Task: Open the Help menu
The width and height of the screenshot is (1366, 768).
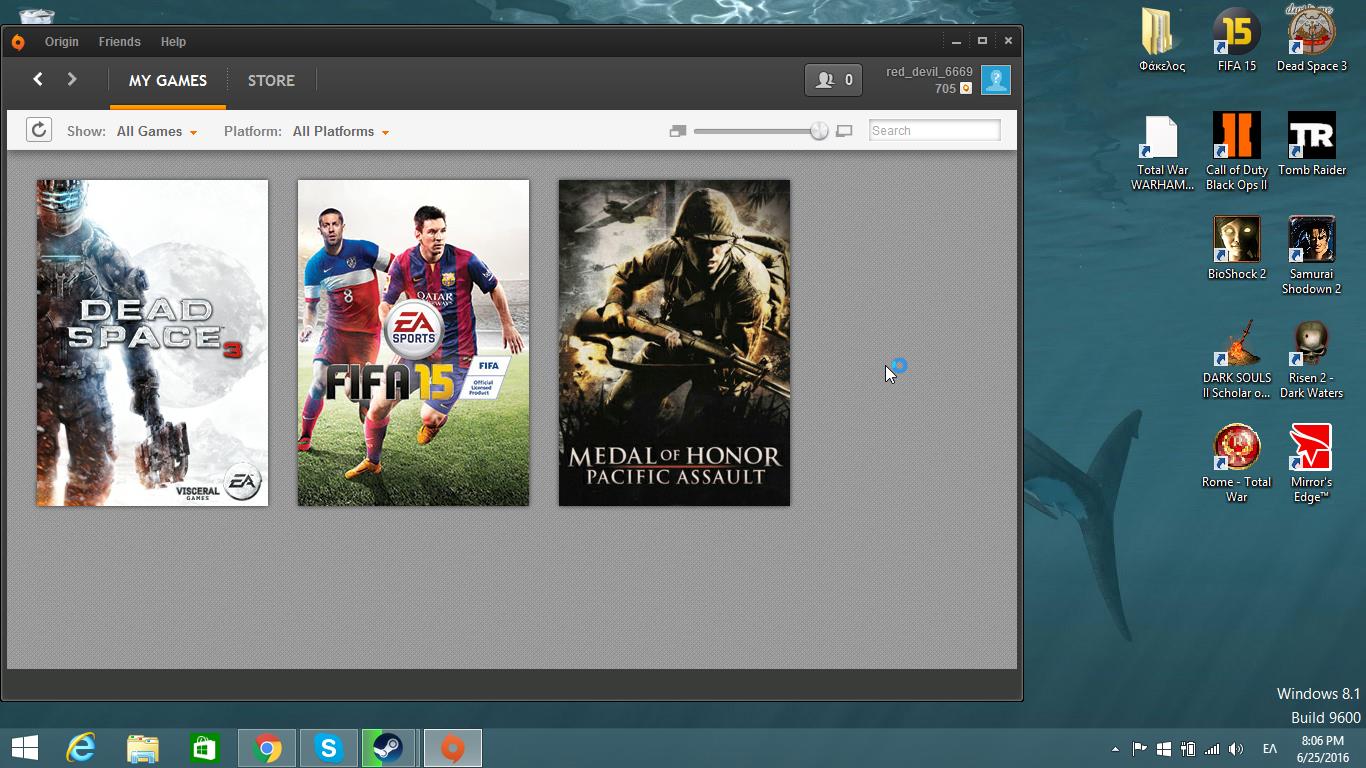Action: click(173, 42)
